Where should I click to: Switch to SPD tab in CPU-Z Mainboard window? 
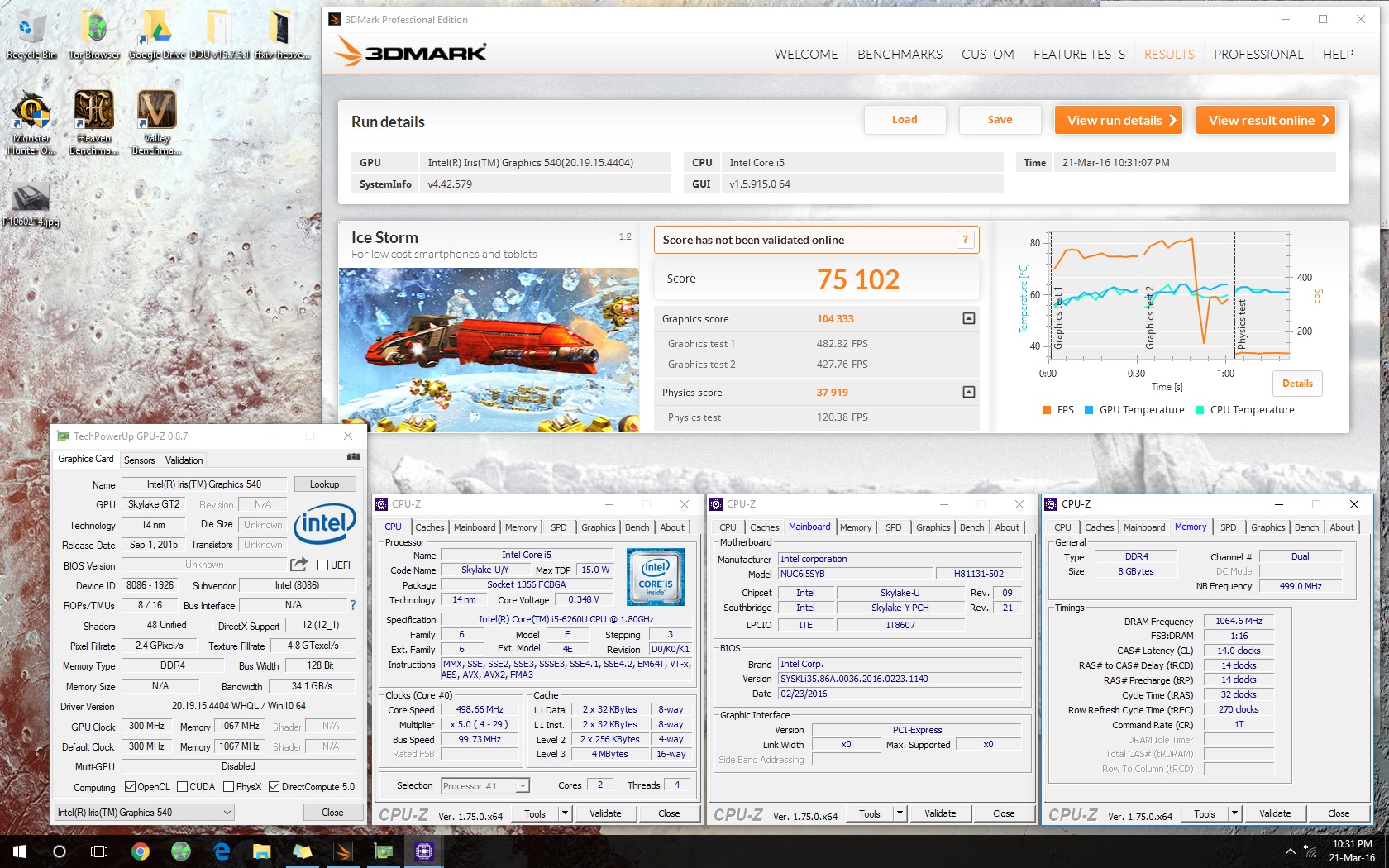point(894,527)
